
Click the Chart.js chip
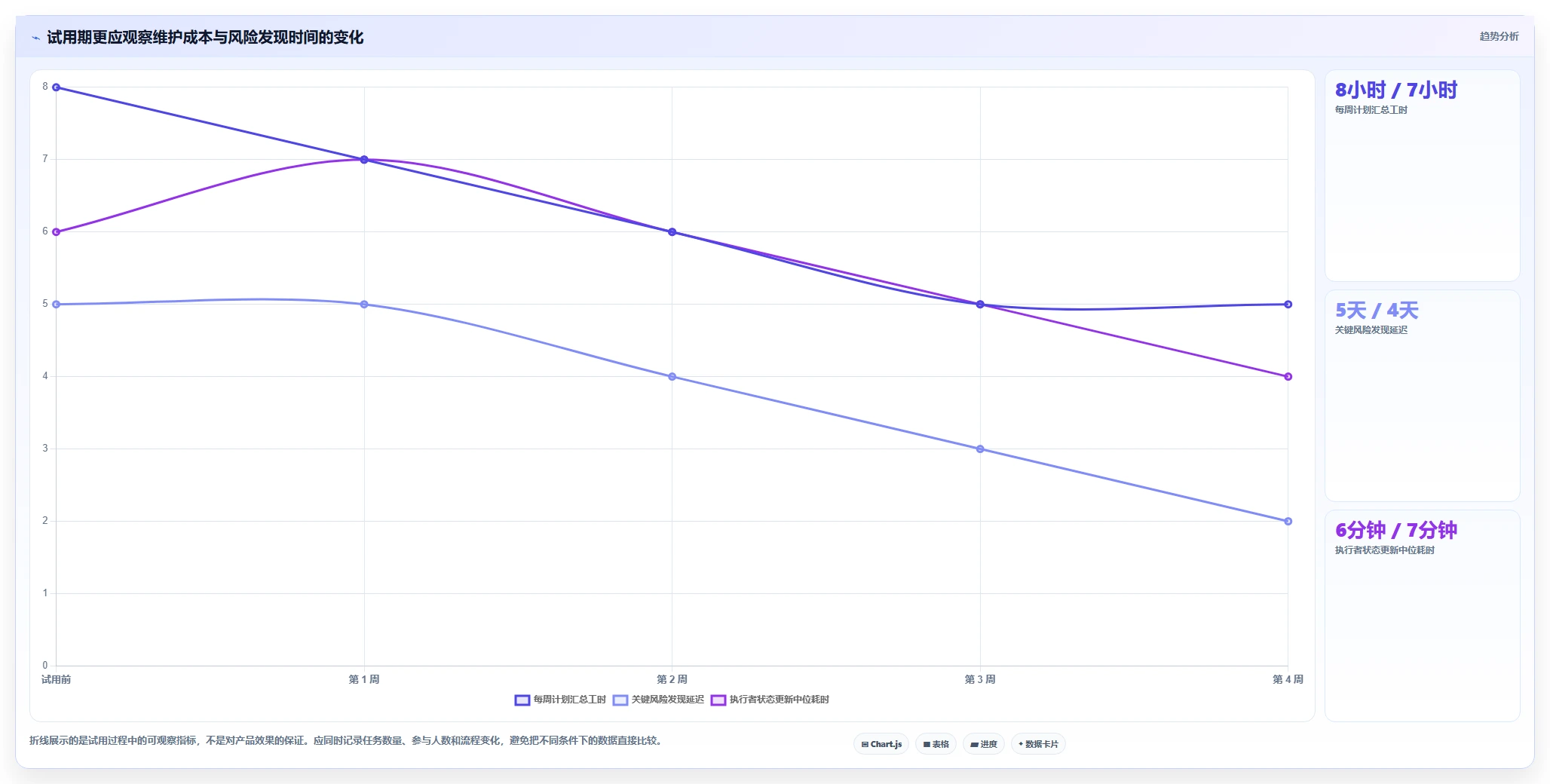pyautogui.click(x=881, y=744)
